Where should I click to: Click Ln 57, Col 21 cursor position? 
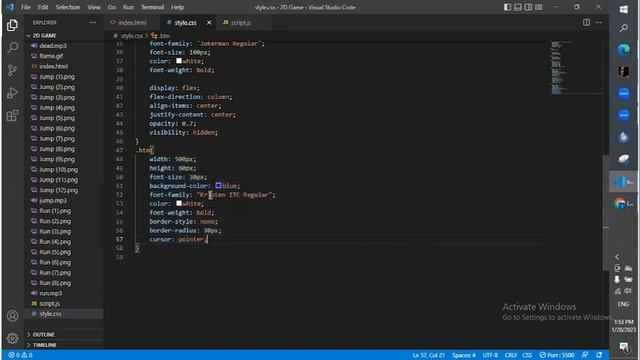click(x=428, y=355)
